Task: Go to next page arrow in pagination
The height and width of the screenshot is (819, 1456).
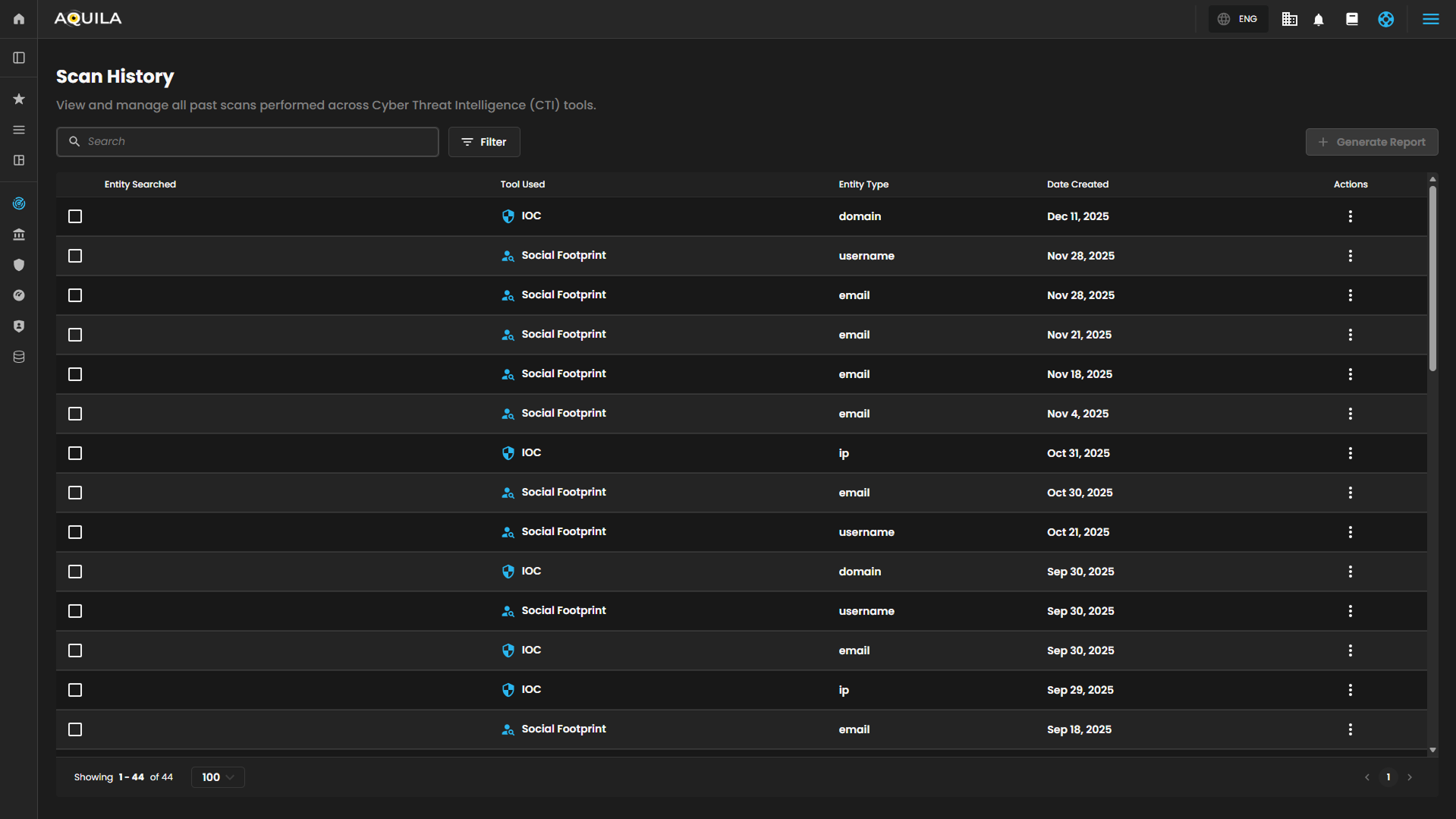Action: pyautogui.click(x=1410, y=777)
